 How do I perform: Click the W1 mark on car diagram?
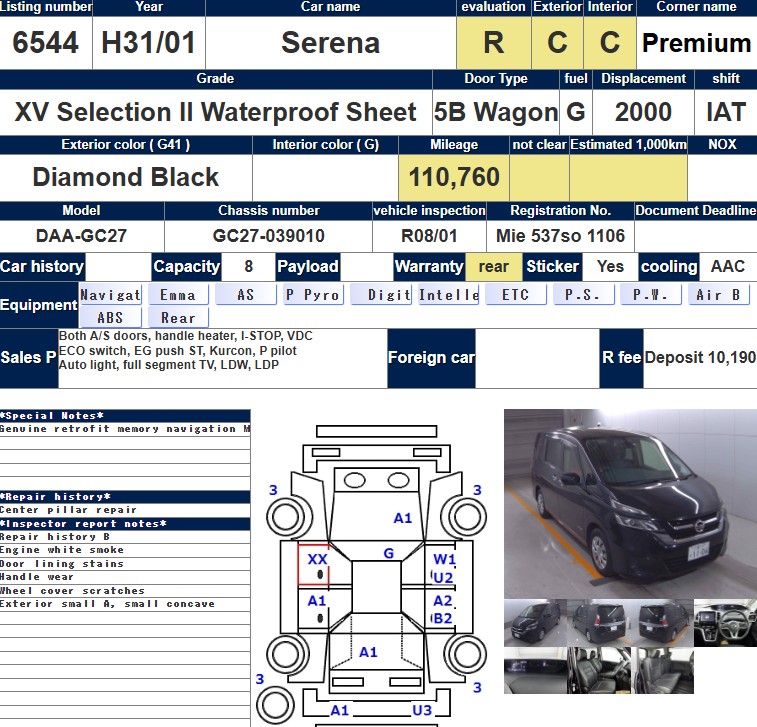(444, 559)
